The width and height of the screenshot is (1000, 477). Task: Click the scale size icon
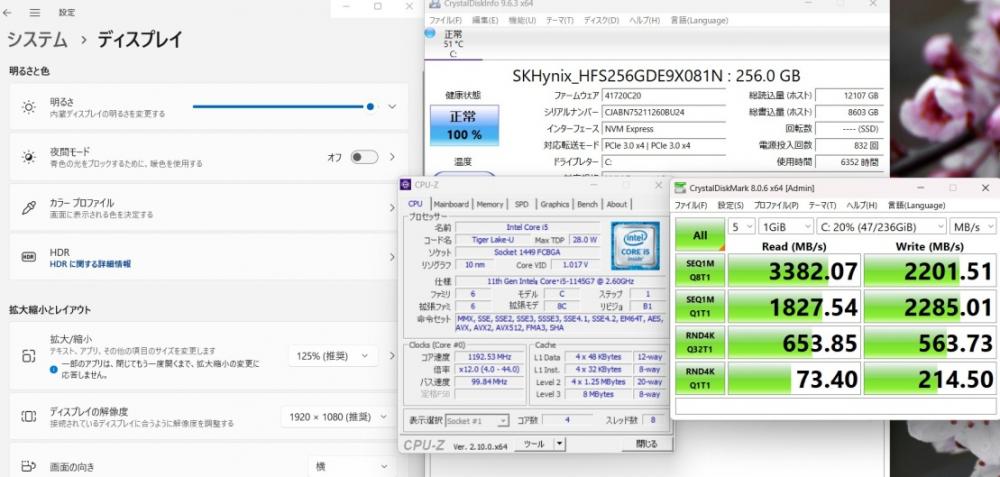coord(29,356)
